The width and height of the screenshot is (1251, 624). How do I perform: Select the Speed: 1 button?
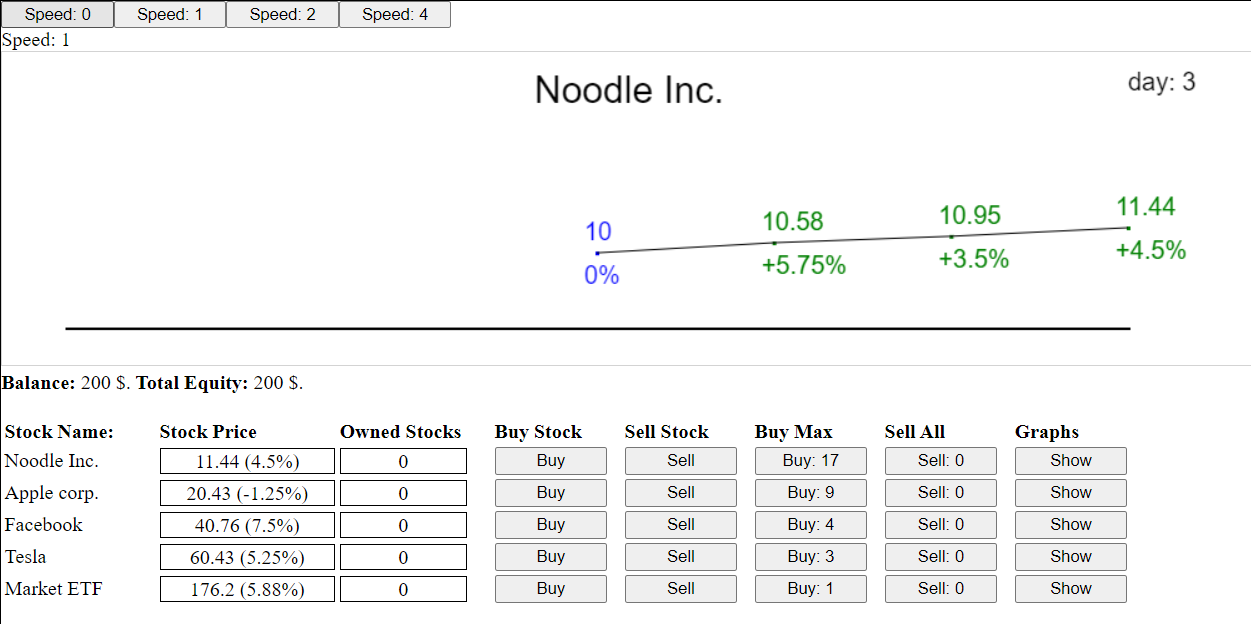pyautogui.click(x=170, y=14)
